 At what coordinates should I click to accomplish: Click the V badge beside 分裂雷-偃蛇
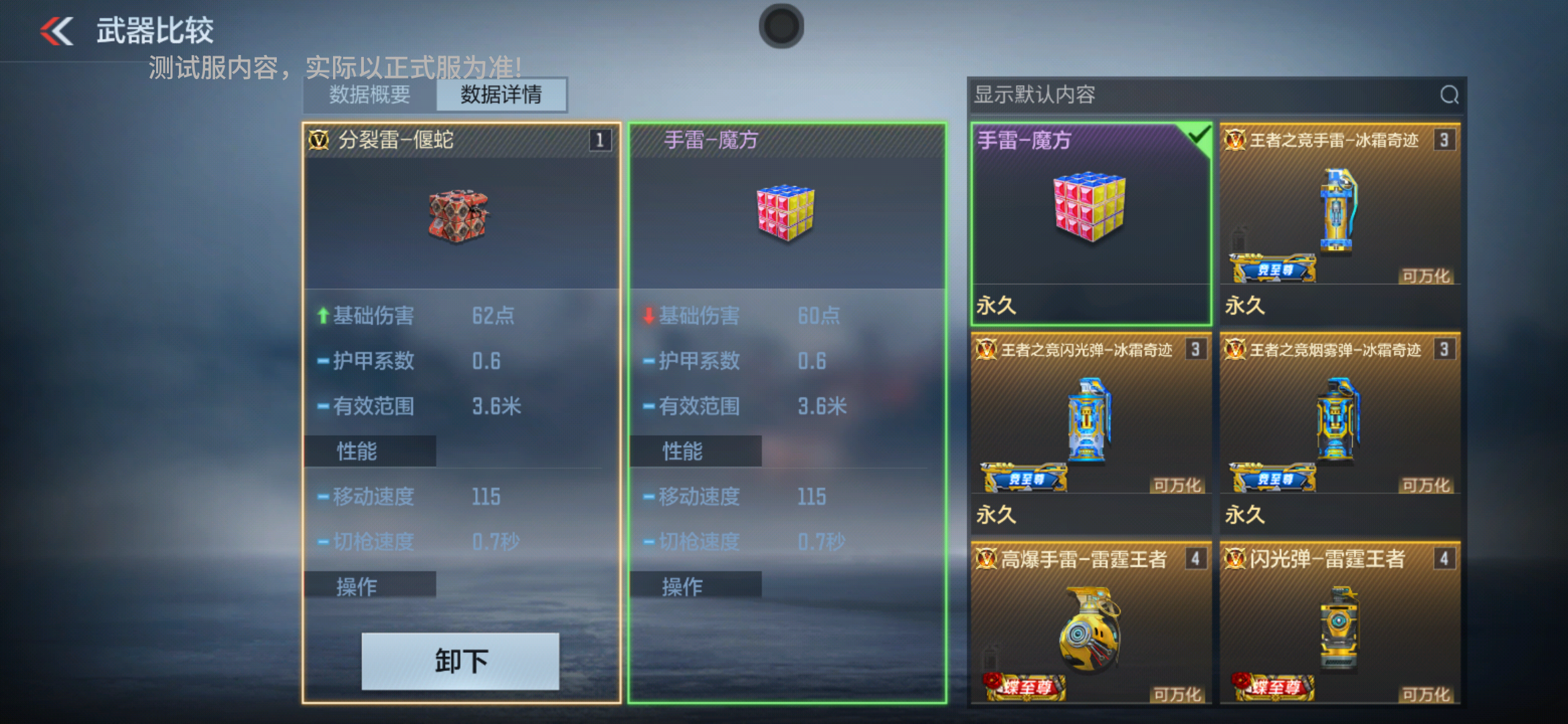(x=319, y=140)
